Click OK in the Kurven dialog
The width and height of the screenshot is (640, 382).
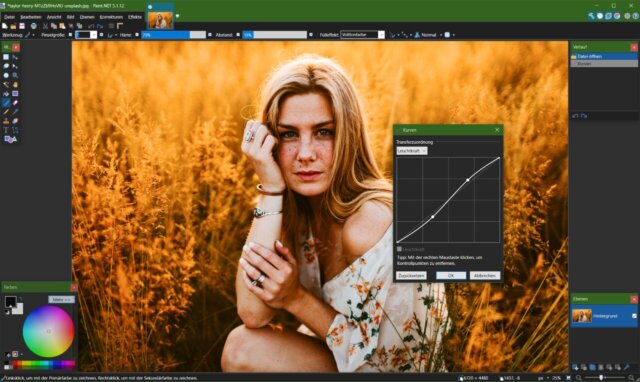pos(451,275)
